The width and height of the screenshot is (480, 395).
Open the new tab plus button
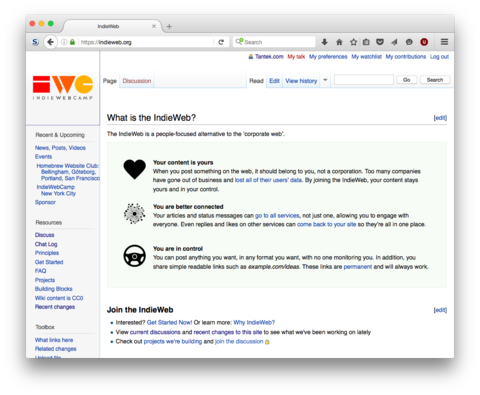coord(169,26)
